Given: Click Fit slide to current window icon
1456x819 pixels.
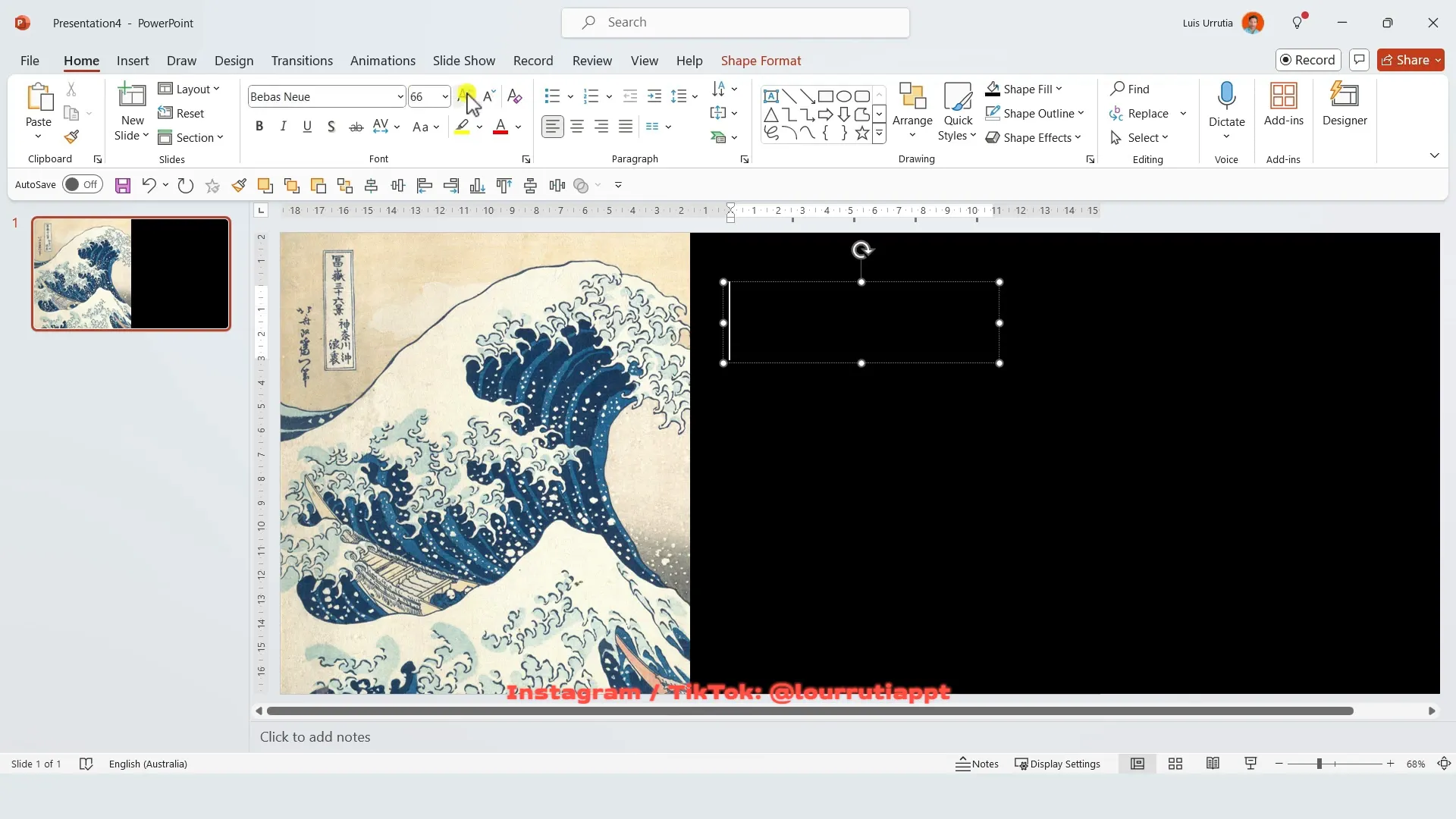Looking at the screenshot, I should (1444, 764).
